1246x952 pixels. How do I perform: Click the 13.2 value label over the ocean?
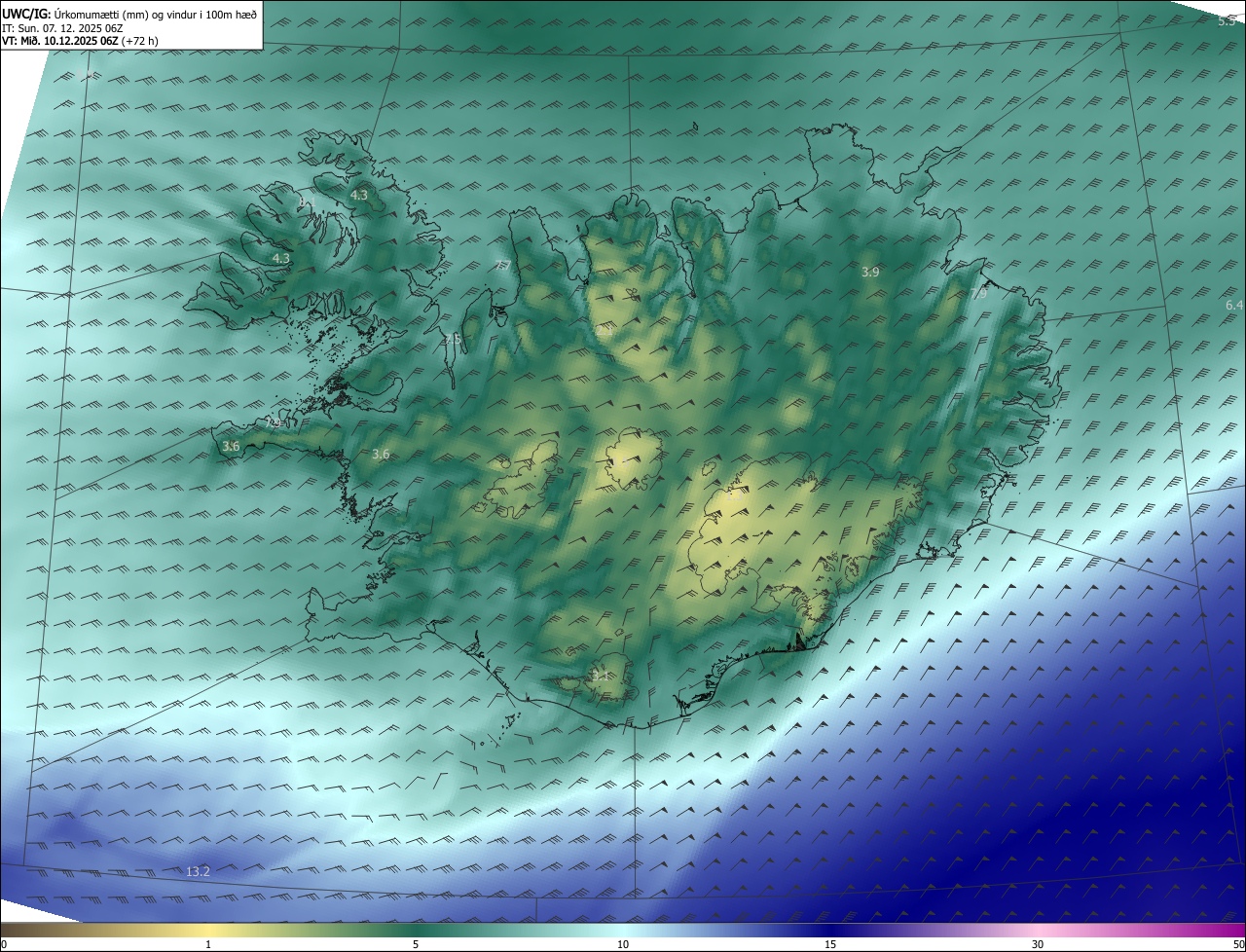click(x=198, y=871)
